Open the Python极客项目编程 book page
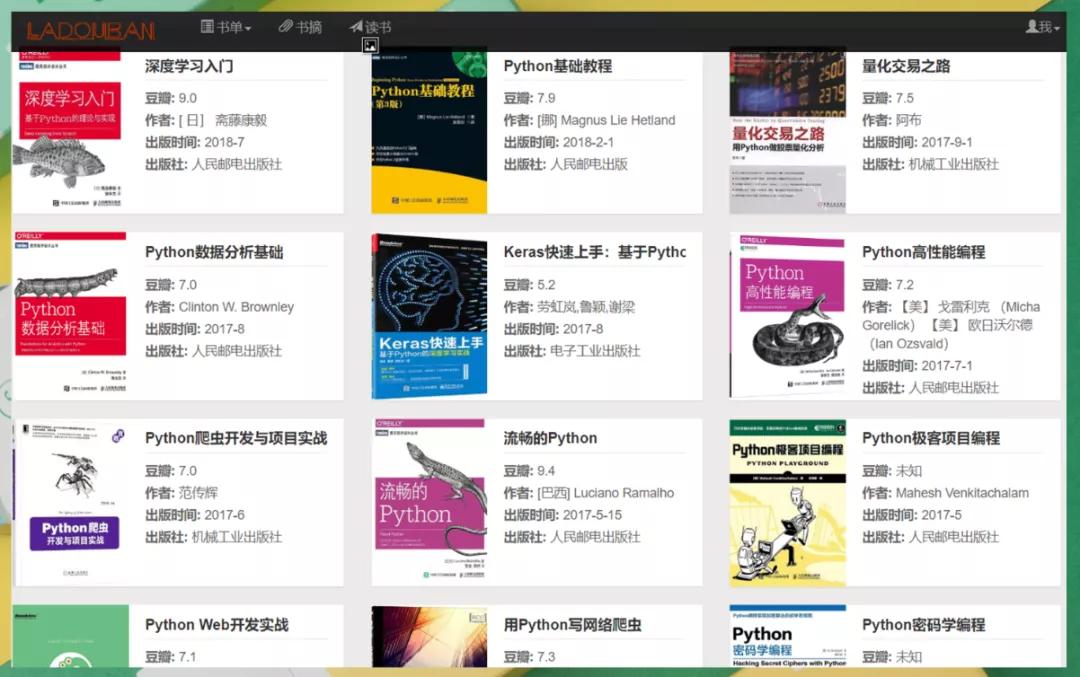 point(930,437)
